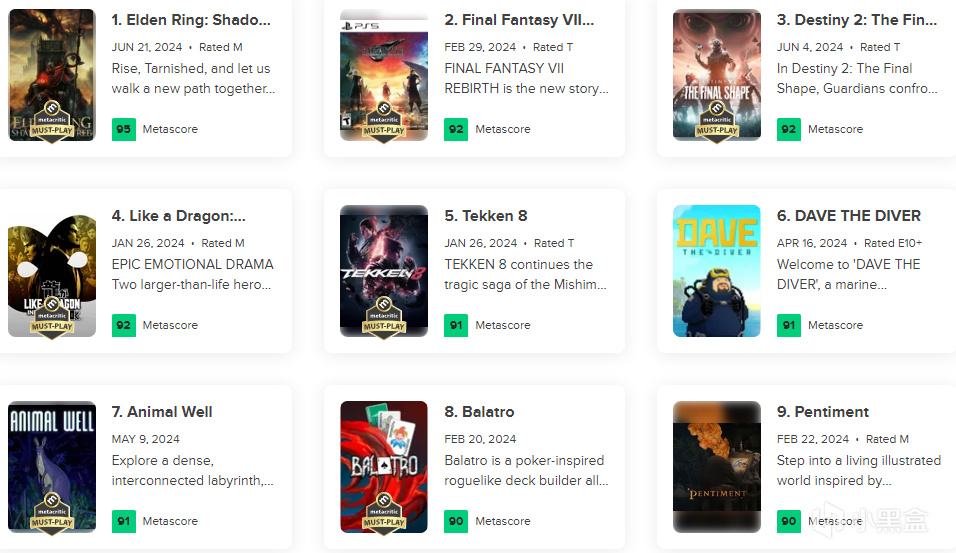Click the Must-Play badge on Tekken 8 cover
Image resolution: width=956 pixels, height=553 pixels.
pos(384,318)
